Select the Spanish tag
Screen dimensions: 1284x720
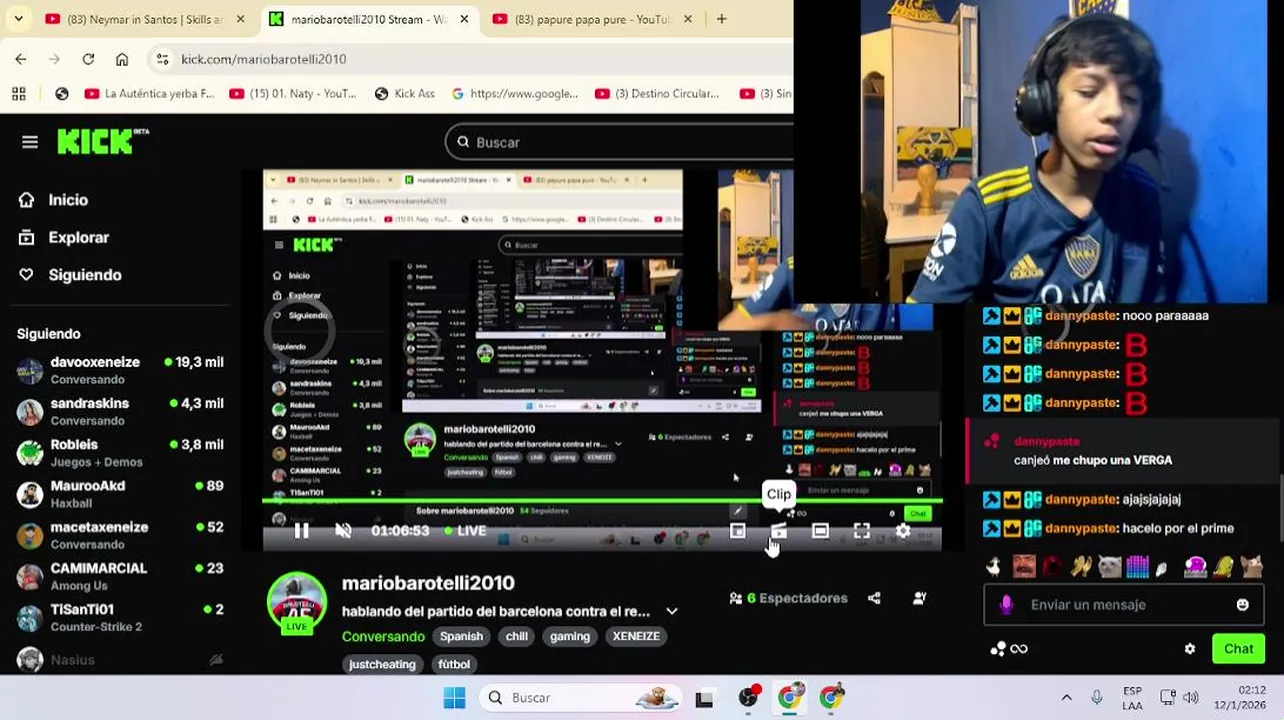click(461, 636)
